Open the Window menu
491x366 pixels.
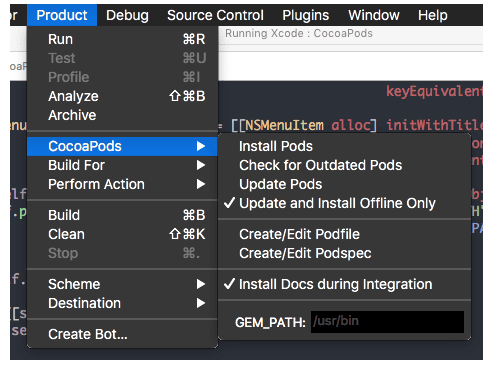374,15
